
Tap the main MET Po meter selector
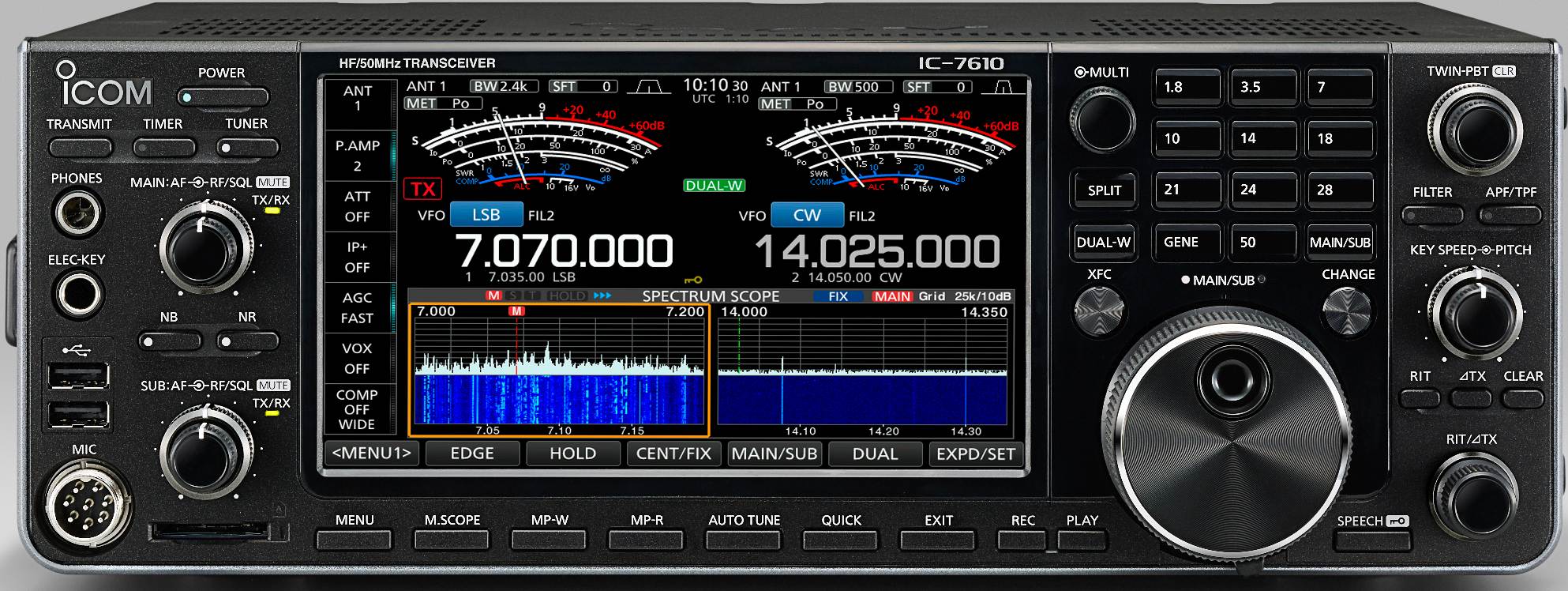pyautogui.click(x=450, y=104)
